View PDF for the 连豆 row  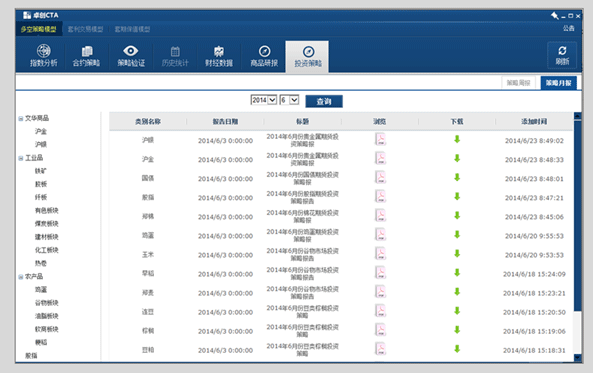[380, 311]
